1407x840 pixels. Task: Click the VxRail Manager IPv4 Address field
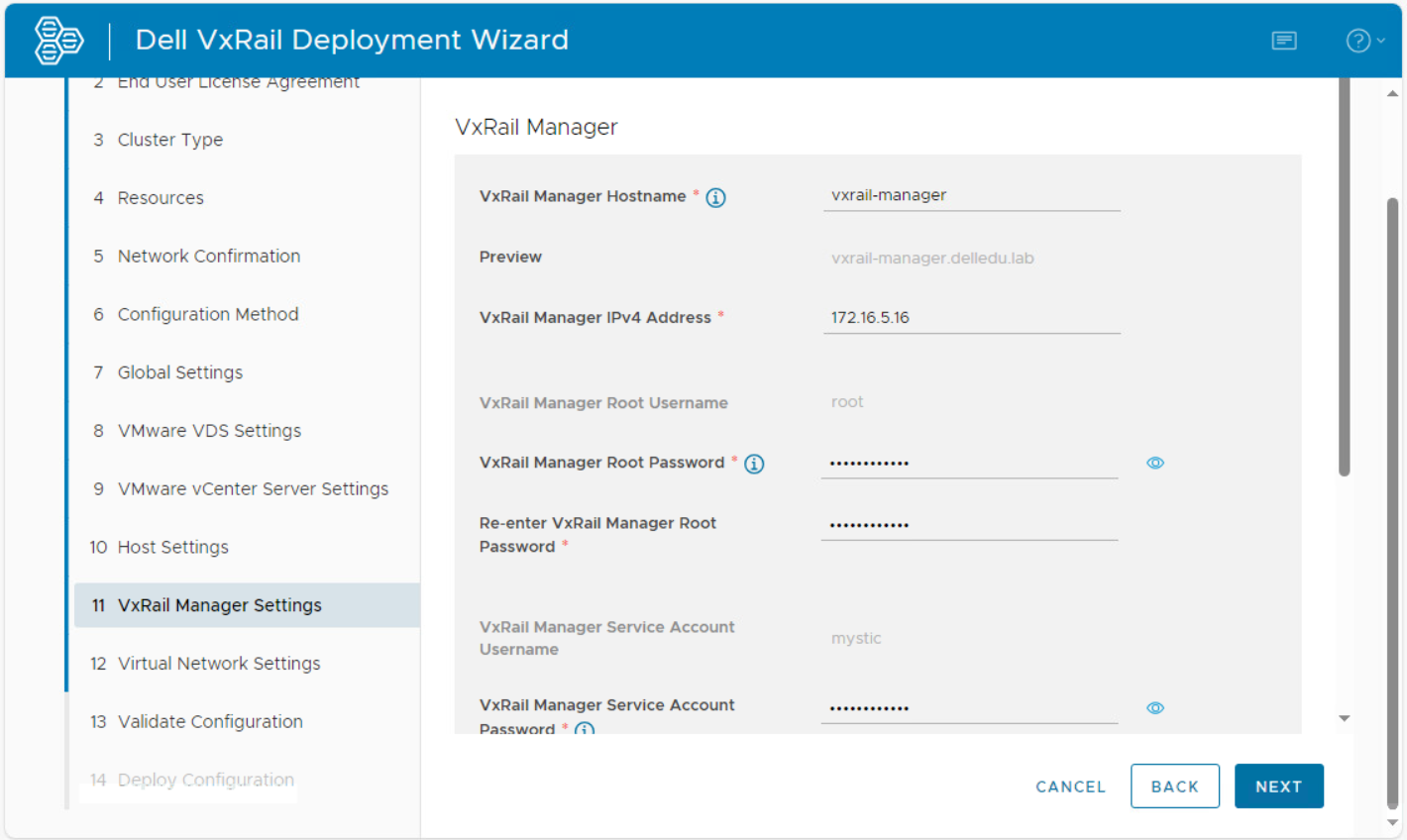click(x=971, y=319)
